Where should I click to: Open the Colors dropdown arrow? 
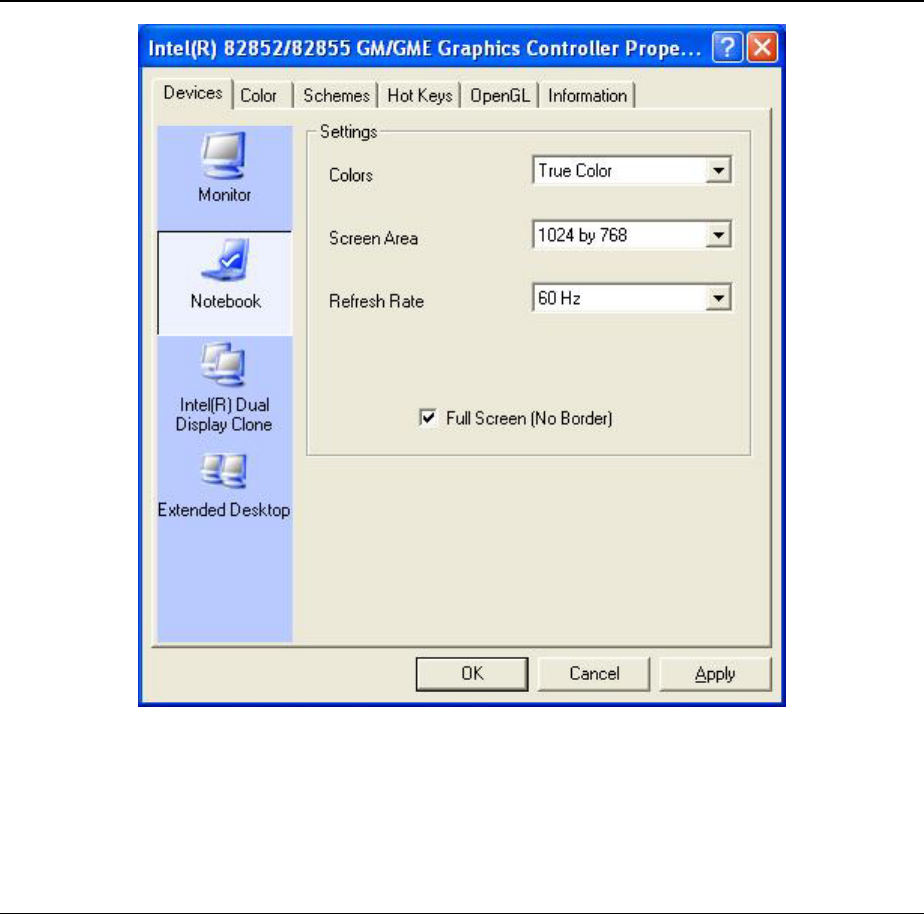(x=718, y=171)
